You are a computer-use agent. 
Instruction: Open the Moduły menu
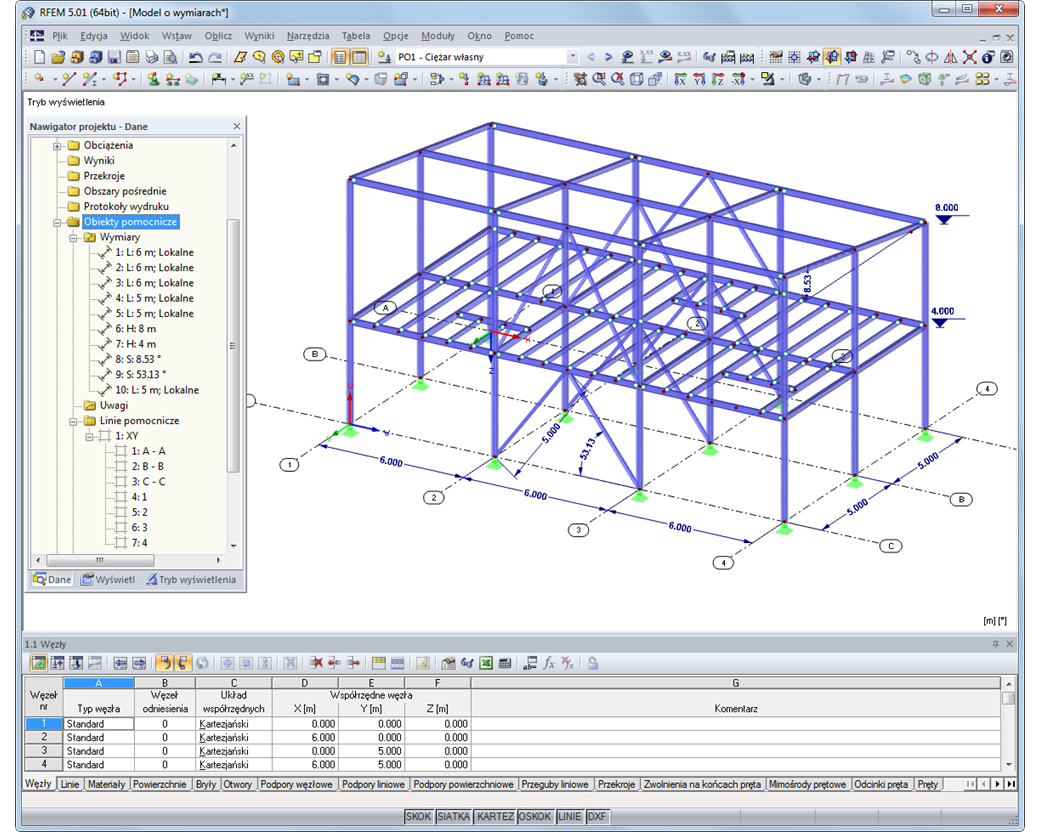[x=438, y=36]
